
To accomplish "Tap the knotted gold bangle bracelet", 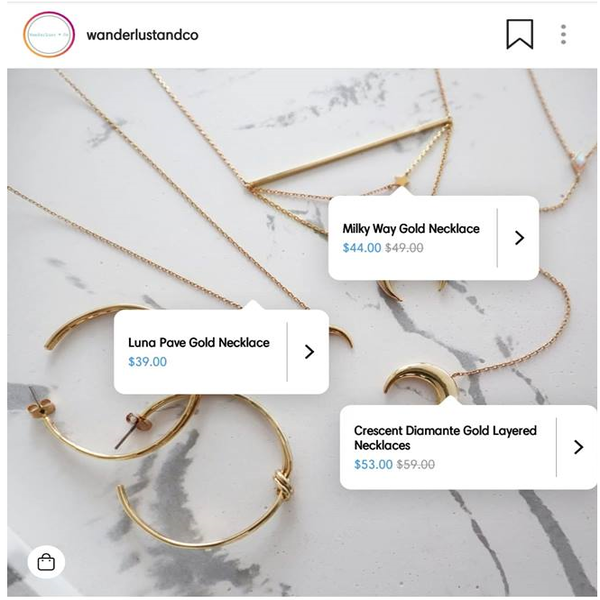I will click(207, 474).
